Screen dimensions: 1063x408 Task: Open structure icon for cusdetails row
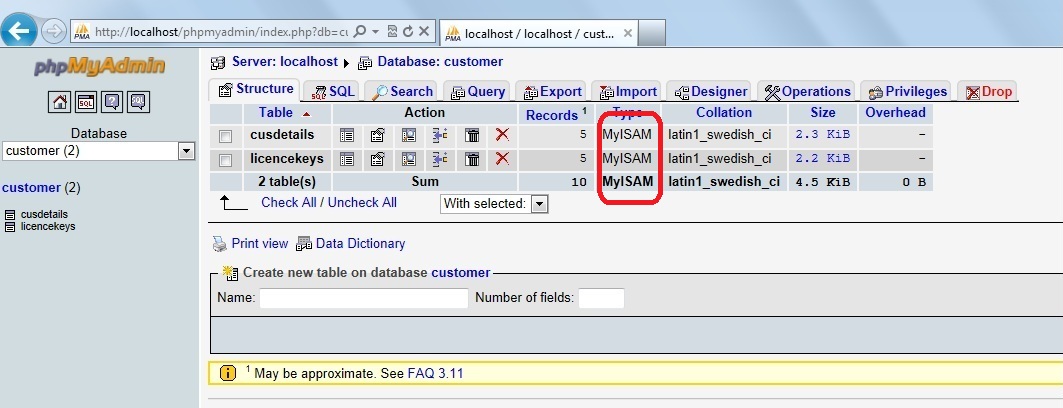click(378, 136)
